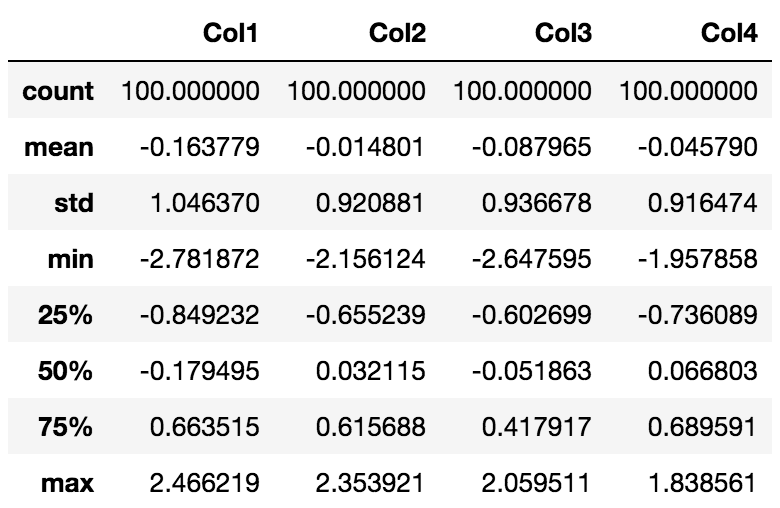Image resolution: width=780 pixels, height=508 pixels.
Task: Select the Col1 column header
Action: 230,33
